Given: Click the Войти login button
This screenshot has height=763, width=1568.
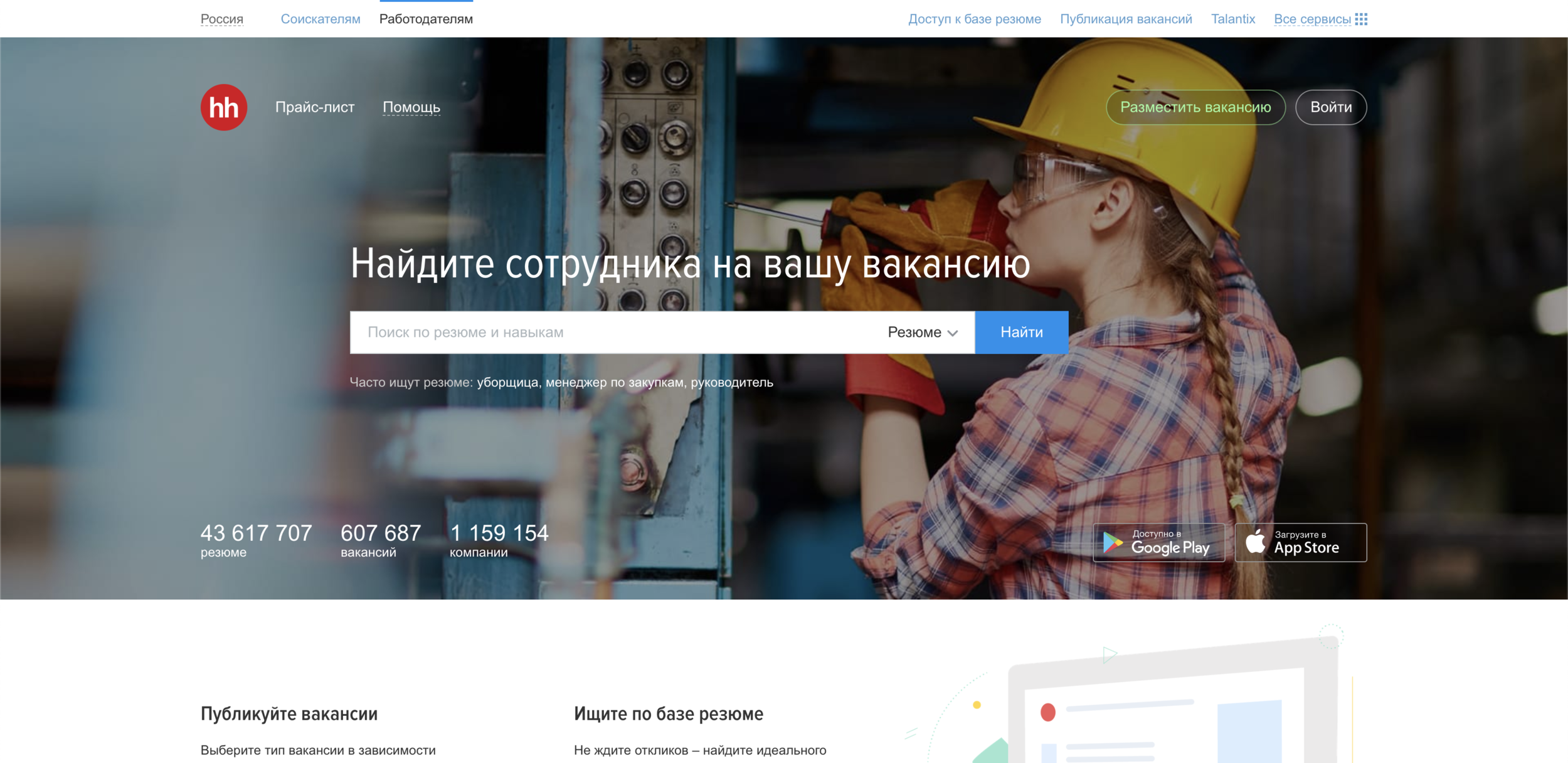Looking at the screenshot, I should click(1330, 107).
